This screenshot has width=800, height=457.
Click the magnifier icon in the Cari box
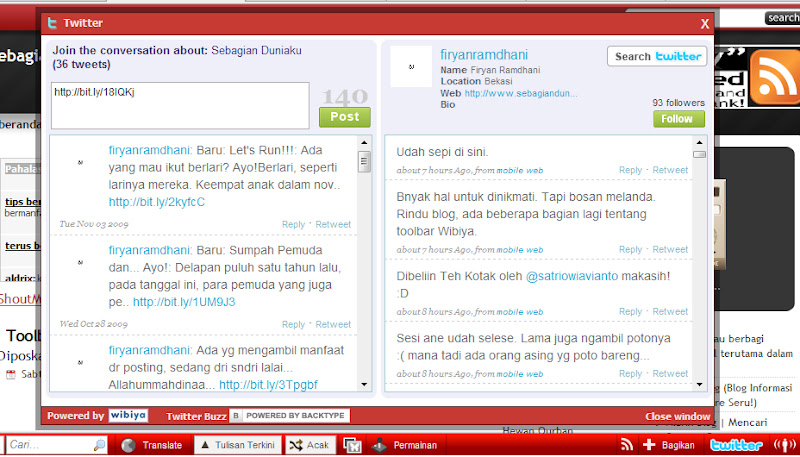[99, 445]
